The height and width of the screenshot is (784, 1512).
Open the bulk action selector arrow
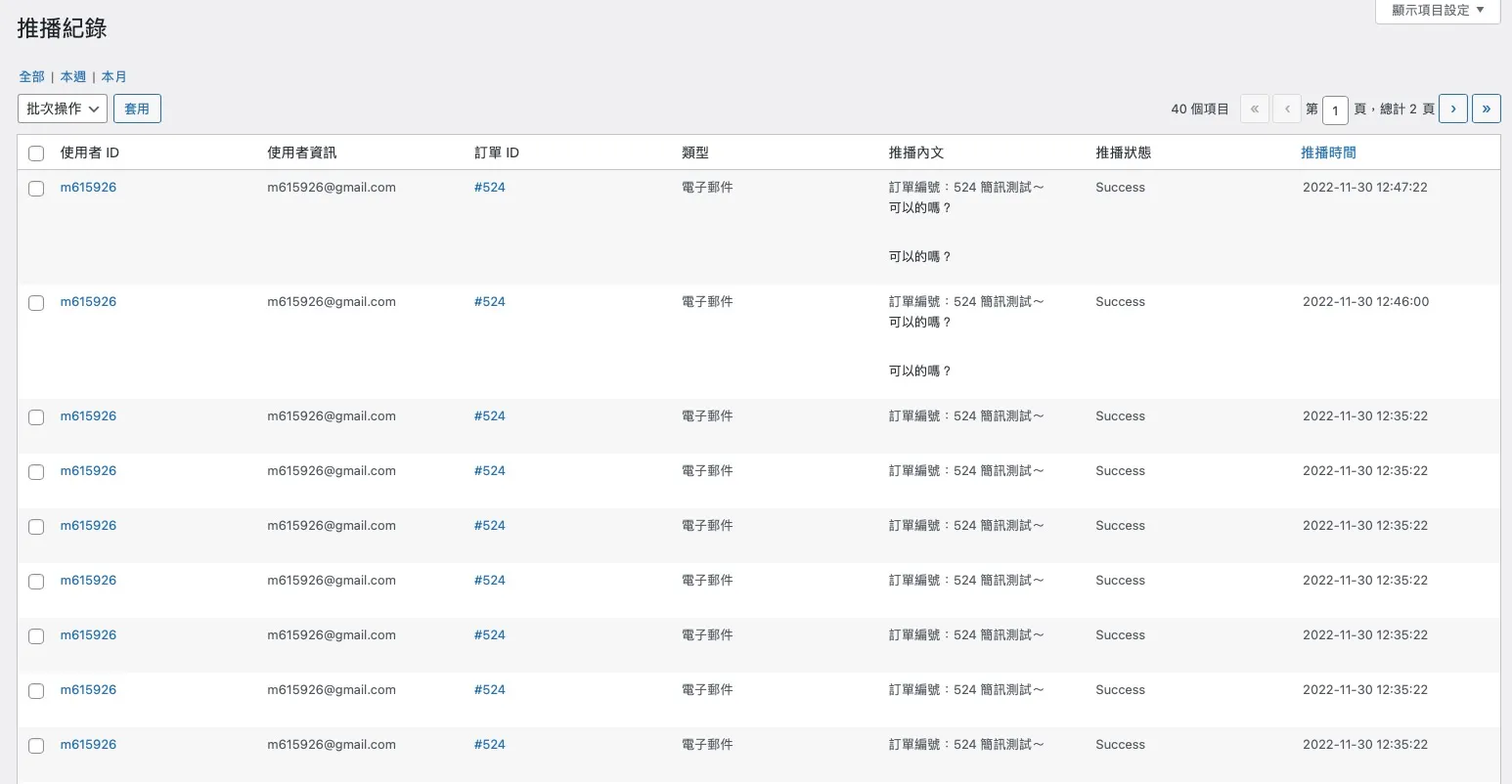point(96,109)
